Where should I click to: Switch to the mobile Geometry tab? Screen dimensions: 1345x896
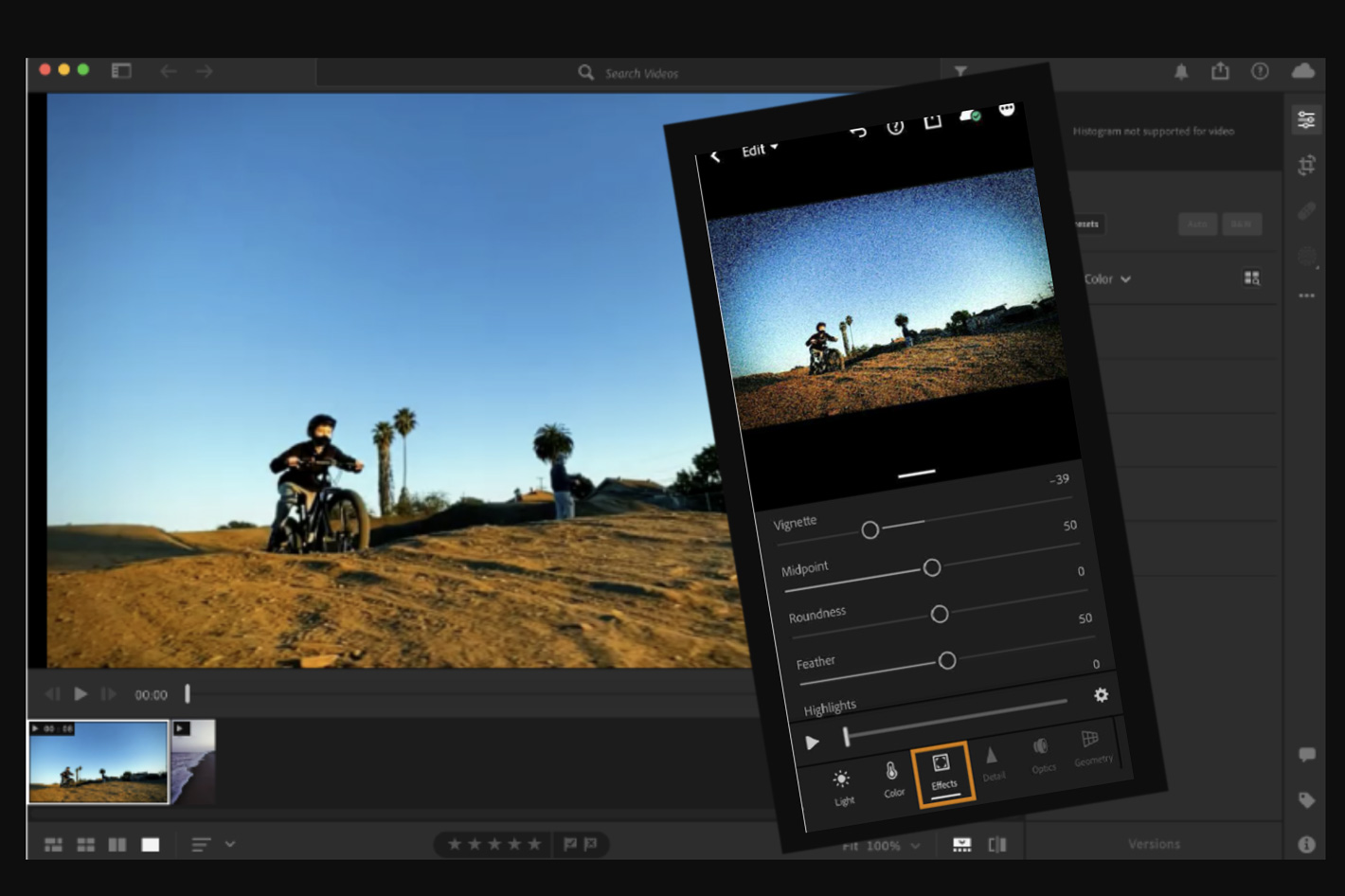pyautogui.click(x=1092, y=748)
